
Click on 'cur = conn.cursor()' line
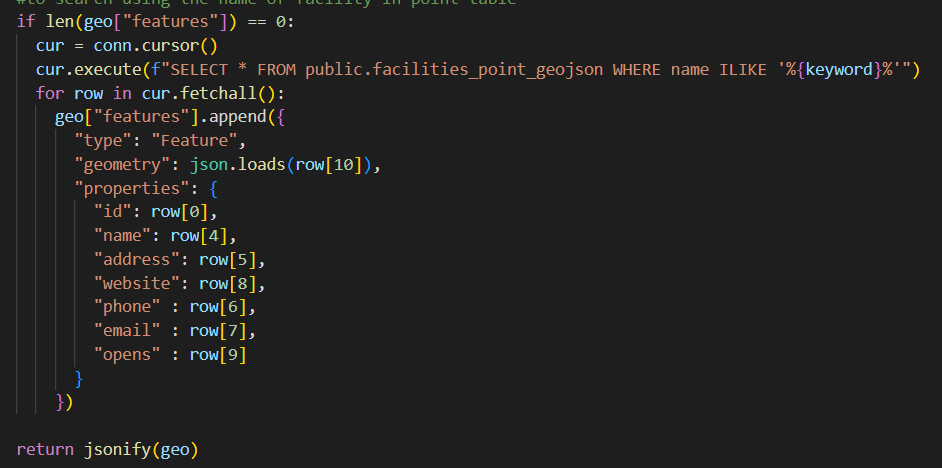tap(127, 46)
